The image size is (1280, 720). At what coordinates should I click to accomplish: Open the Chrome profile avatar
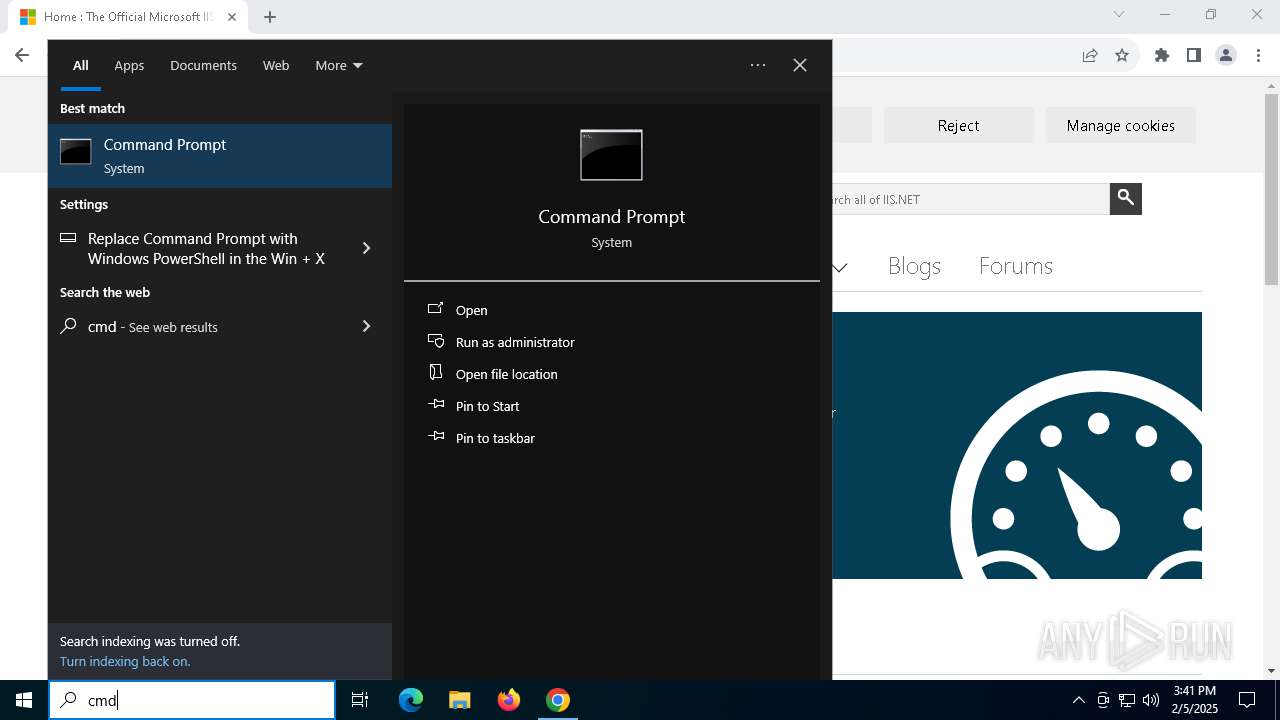1226,55
